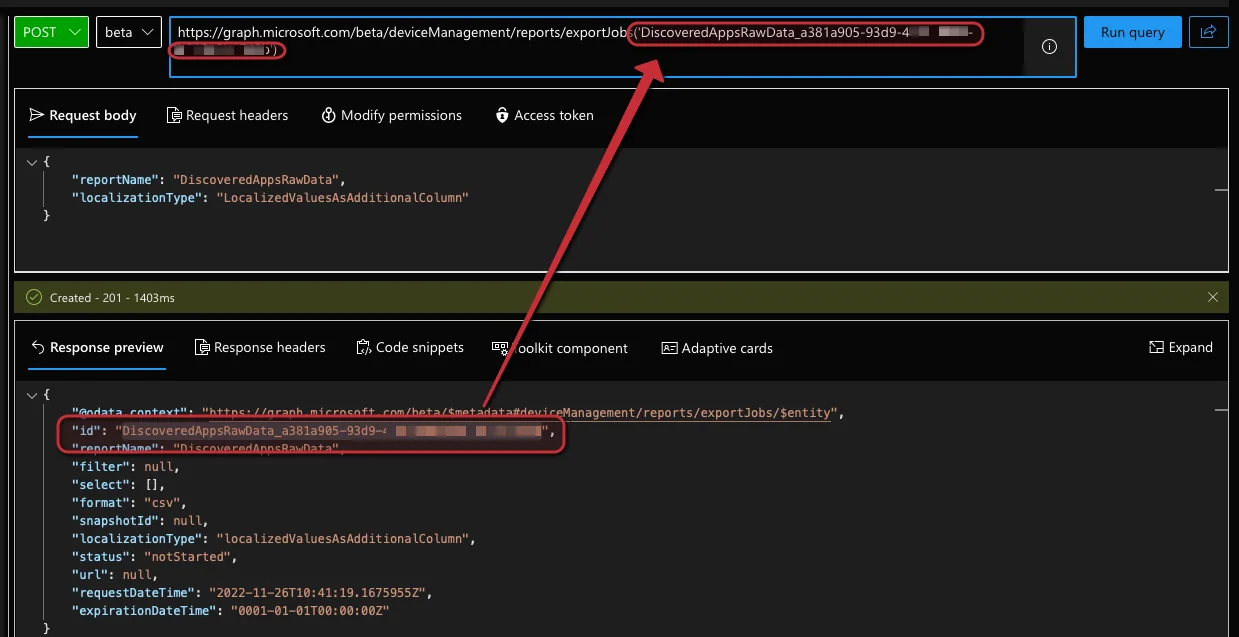This screenshot has width=1239, height=637.
Task: Open the Adaptive cards tab
Action: tap(717, 348)
